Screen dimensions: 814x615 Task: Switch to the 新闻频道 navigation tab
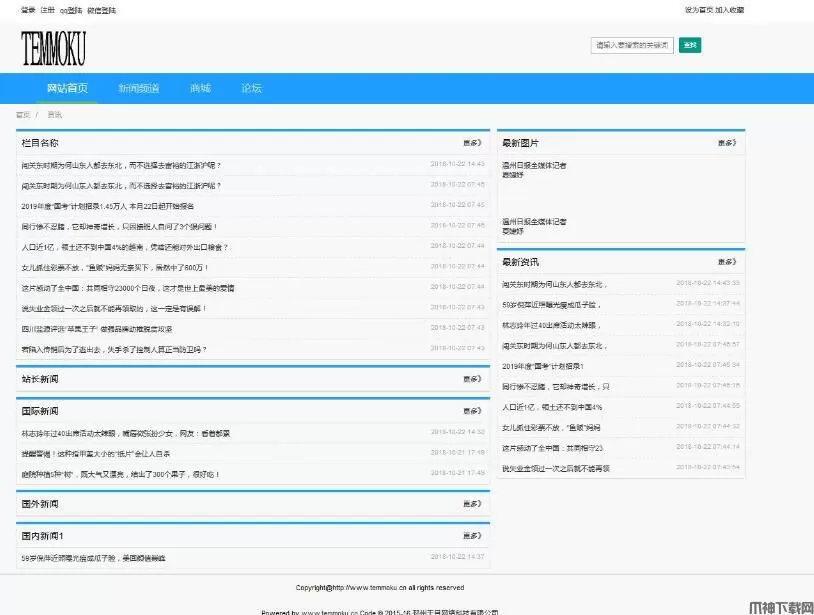pyautogui.click(x=138, y=88)
